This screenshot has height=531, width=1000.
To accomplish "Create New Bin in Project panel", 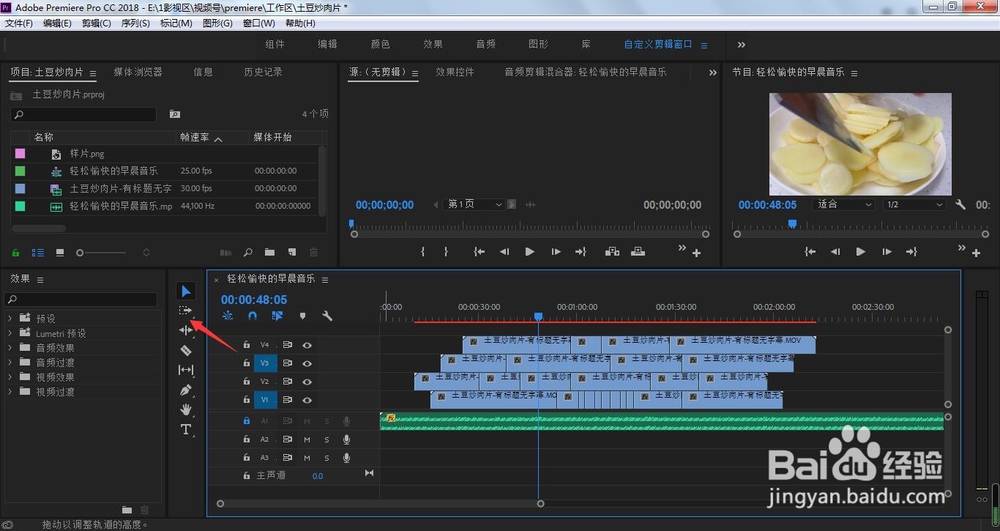I will coord(270,253).
